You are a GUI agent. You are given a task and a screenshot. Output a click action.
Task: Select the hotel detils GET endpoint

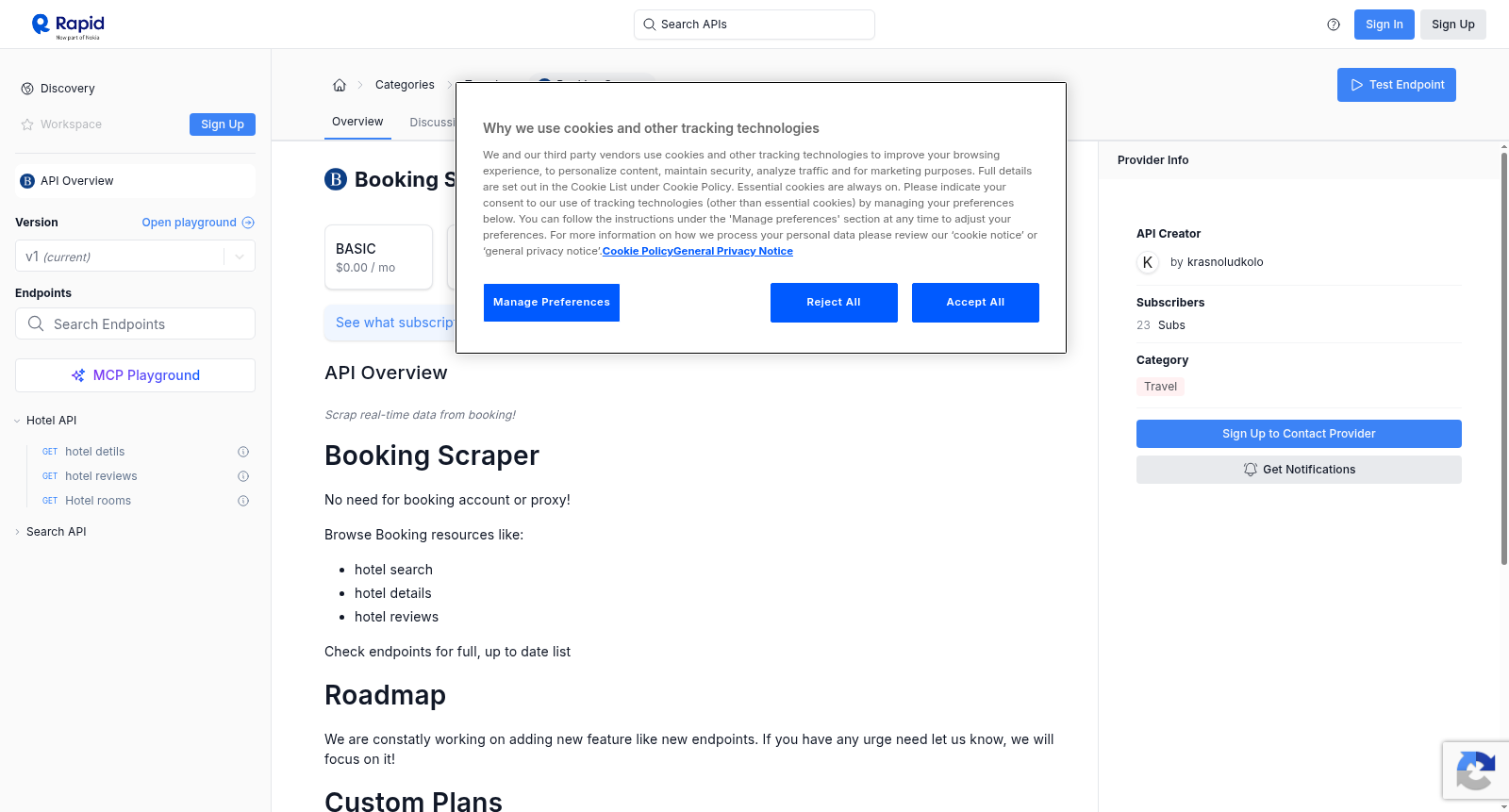94,452
